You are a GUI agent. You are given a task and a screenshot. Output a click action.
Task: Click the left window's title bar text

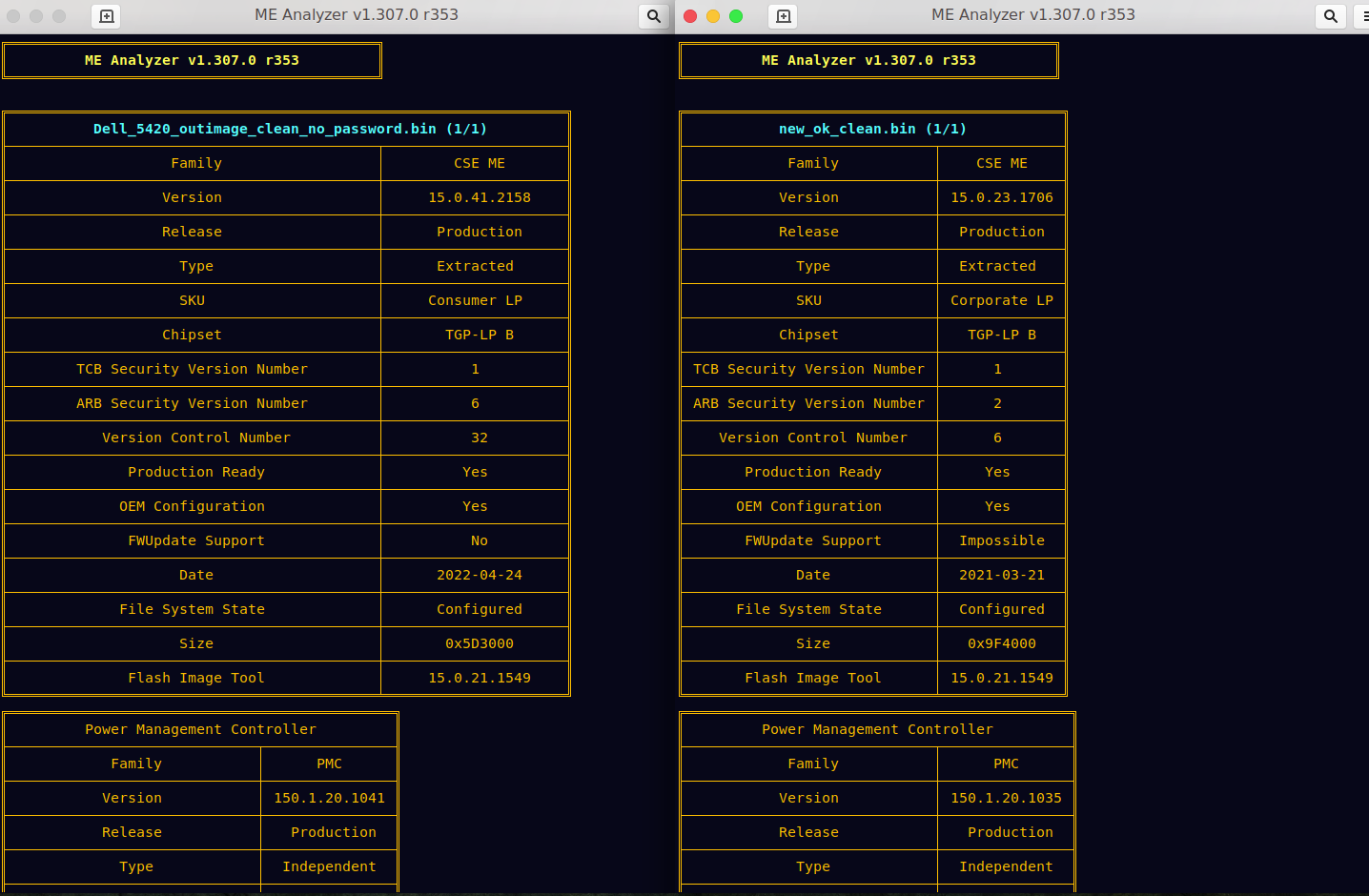point(357,15)
